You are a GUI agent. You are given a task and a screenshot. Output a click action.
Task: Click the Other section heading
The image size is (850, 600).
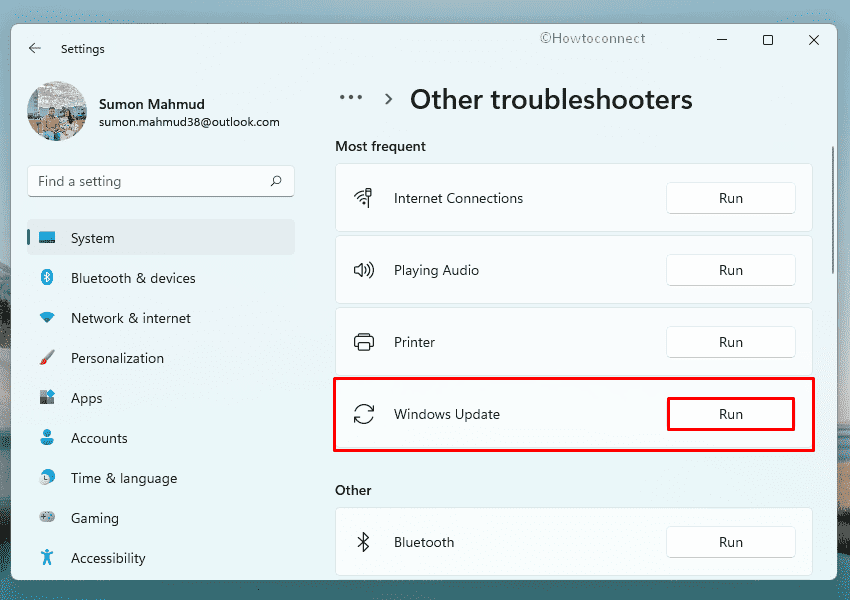(x=353, y=490)
